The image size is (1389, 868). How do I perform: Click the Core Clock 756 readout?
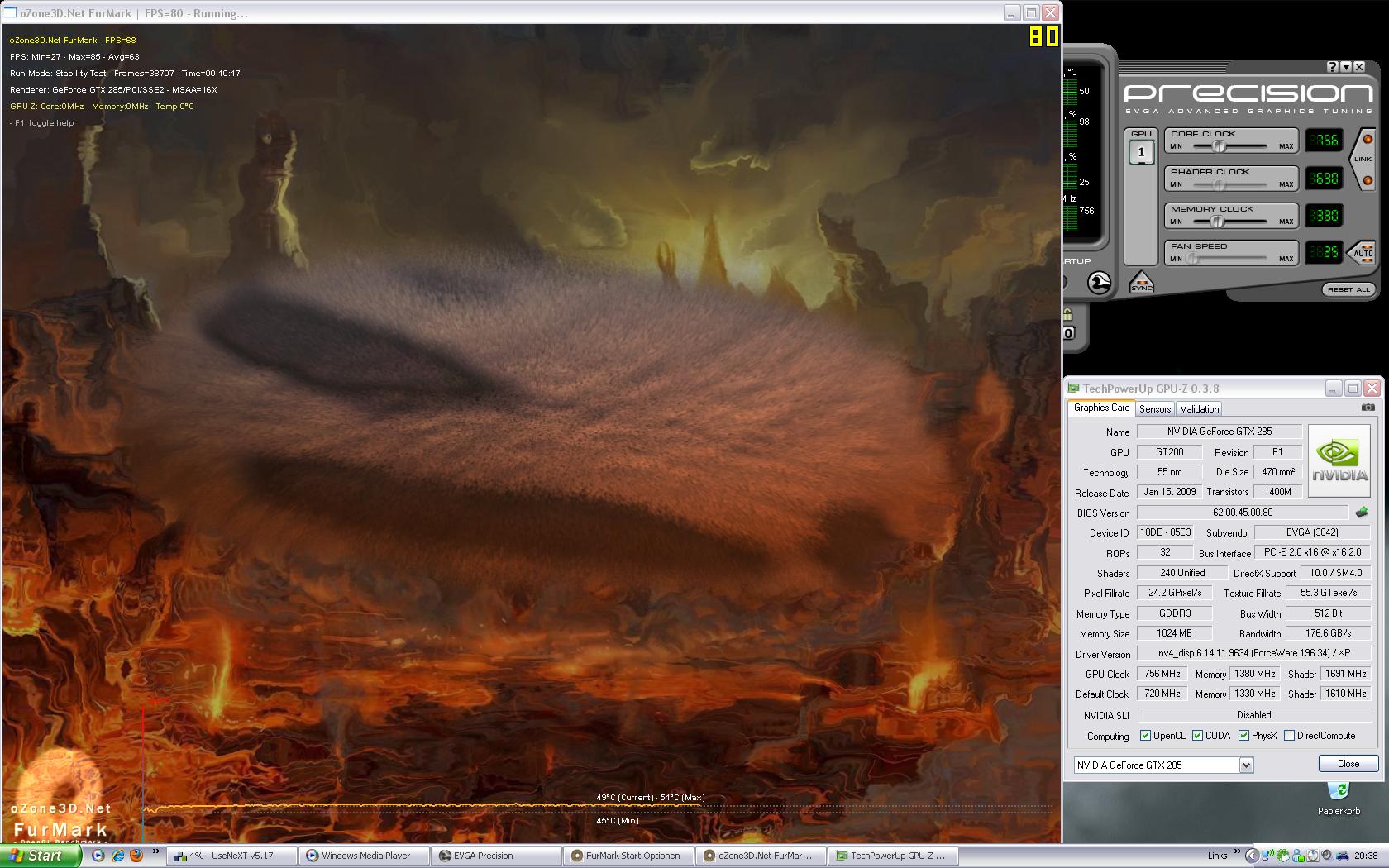click(x=1324, y=141)
